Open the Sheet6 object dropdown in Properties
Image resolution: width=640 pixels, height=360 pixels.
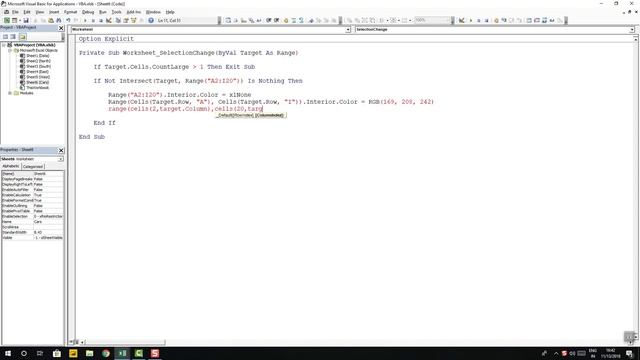[60, 159]
